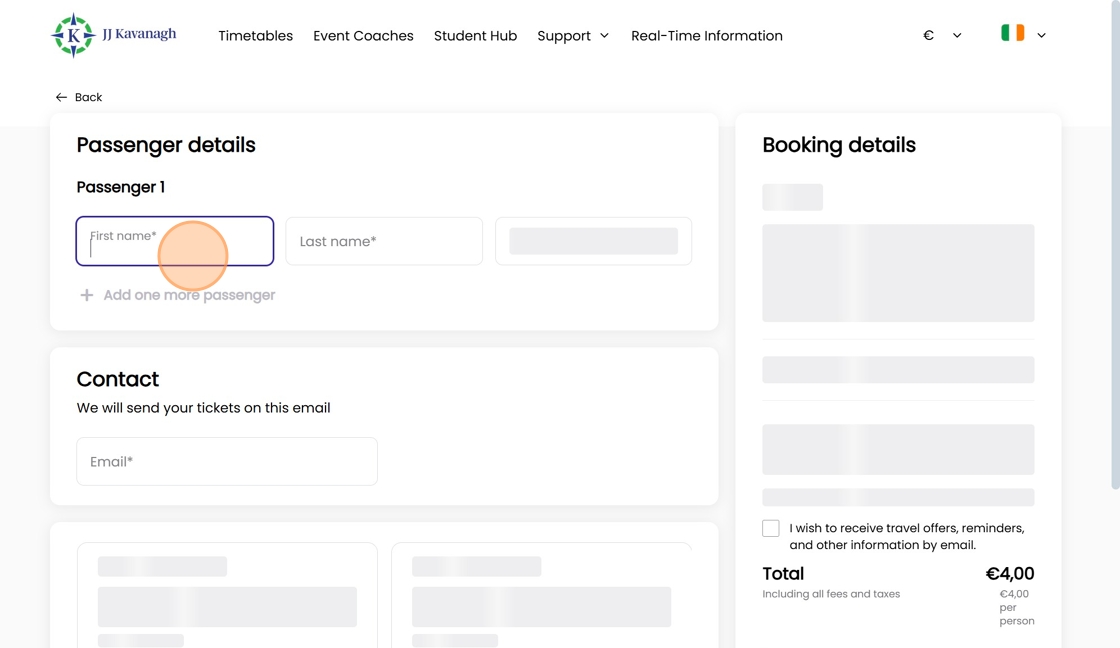
Task: Click the back arrow icon
Action: click(61, 97)
